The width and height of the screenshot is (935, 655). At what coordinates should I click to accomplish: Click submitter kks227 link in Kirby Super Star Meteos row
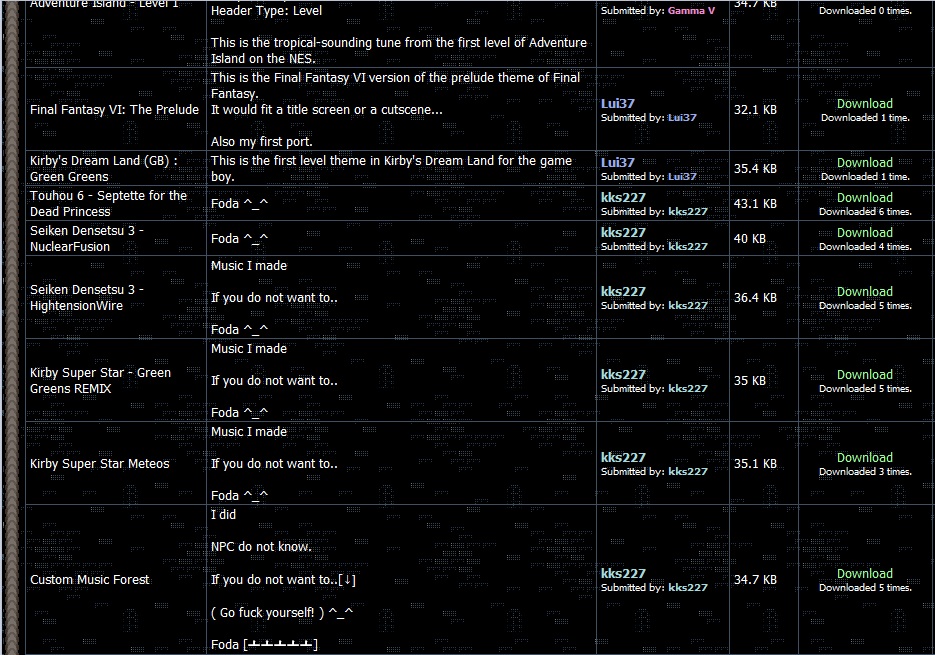pyautogui.click(x=688, y=472)
